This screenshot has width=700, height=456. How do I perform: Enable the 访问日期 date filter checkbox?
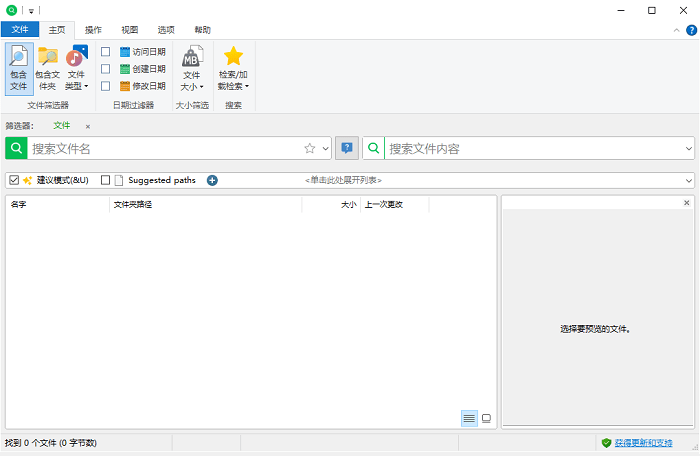(105, 51)
